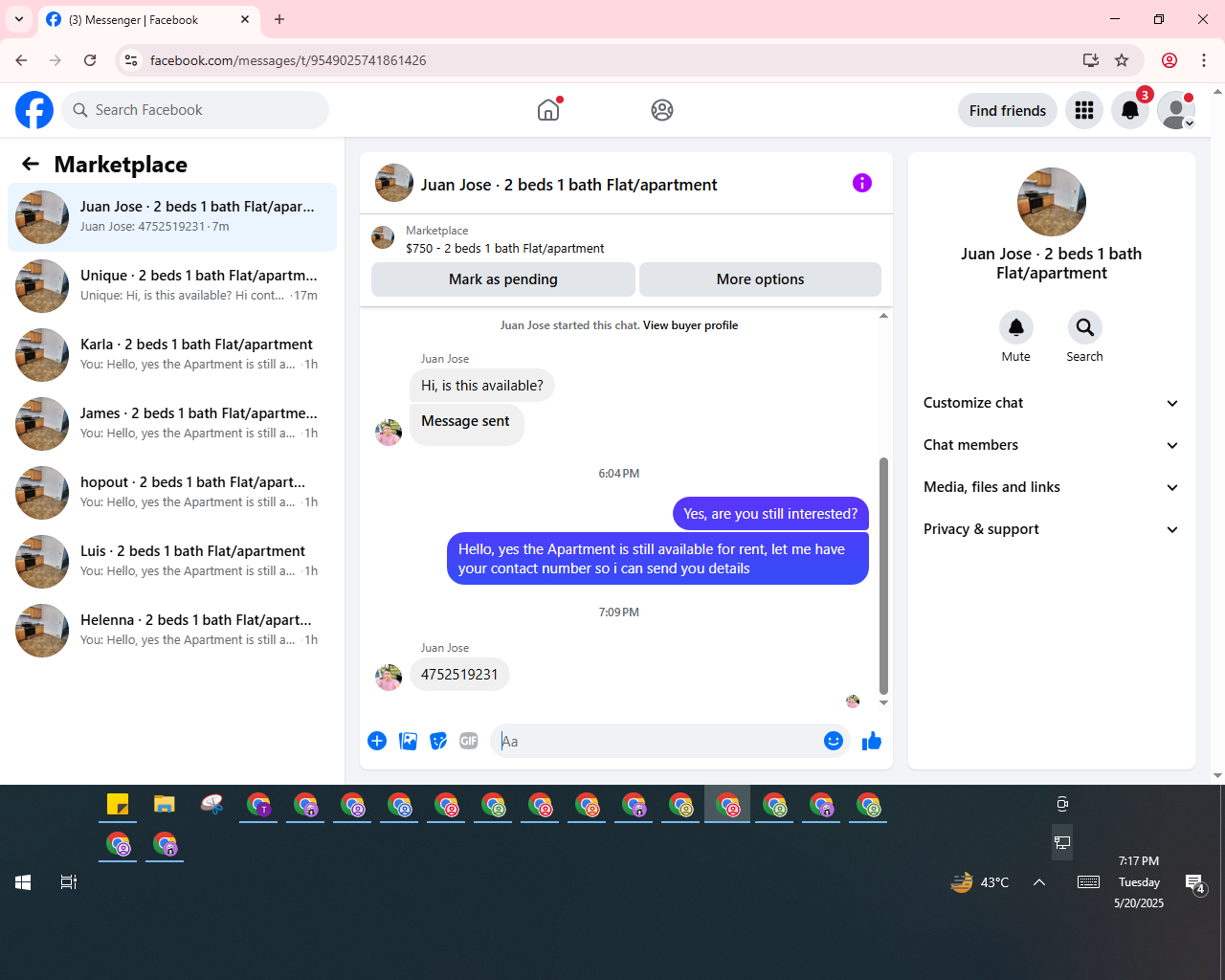Screen dimensions: 1225x980
Task: Click More options button
Action: (x=760, y=279)
